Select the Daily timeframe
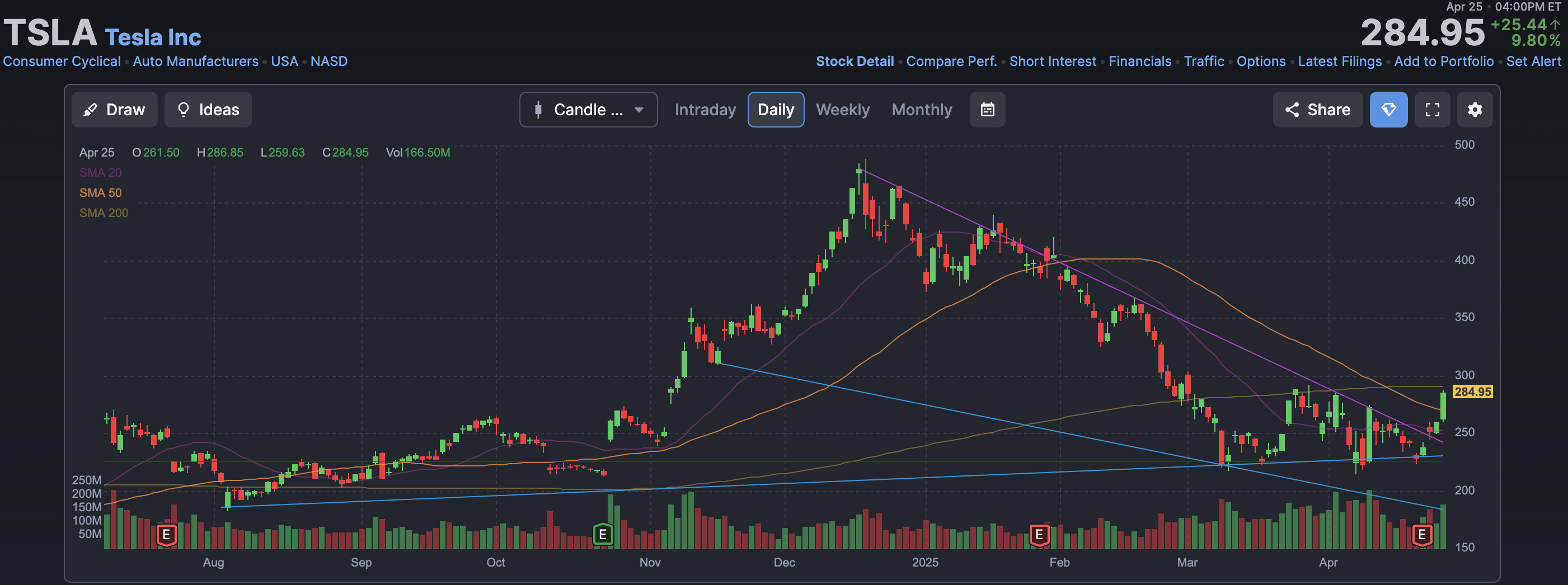The image size is (1568, 585). [776, 110]
